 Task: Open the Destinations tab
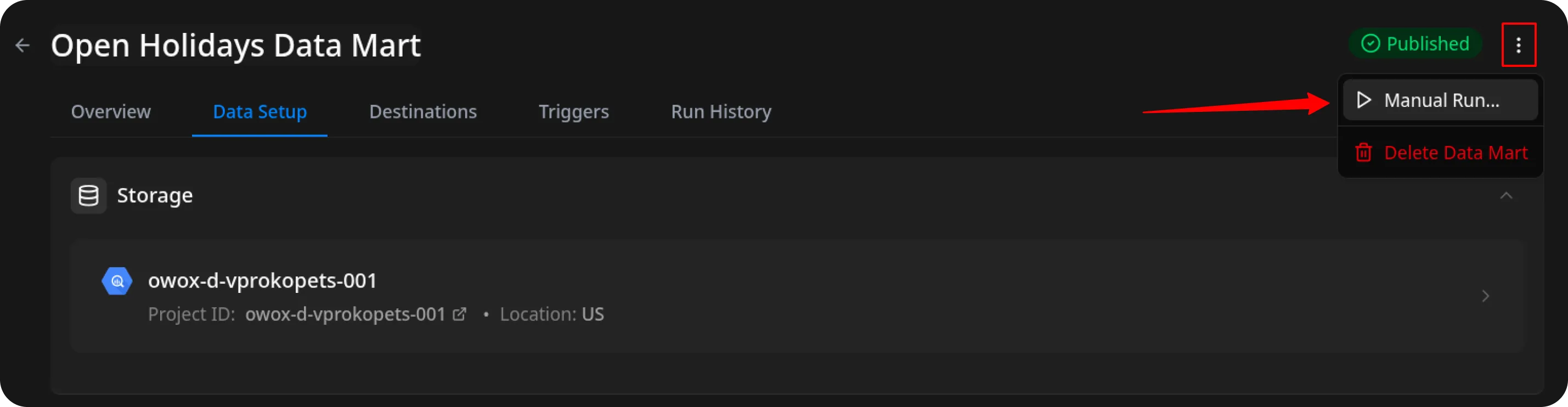(x=423, y=112)
